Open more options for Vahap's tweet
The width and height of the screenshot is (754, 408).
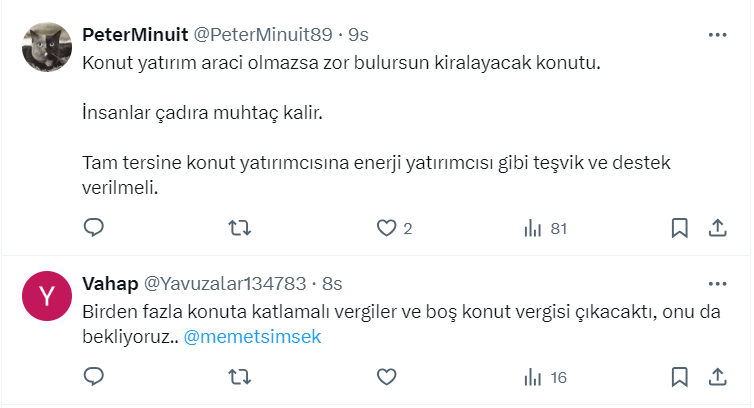point(717,284)
